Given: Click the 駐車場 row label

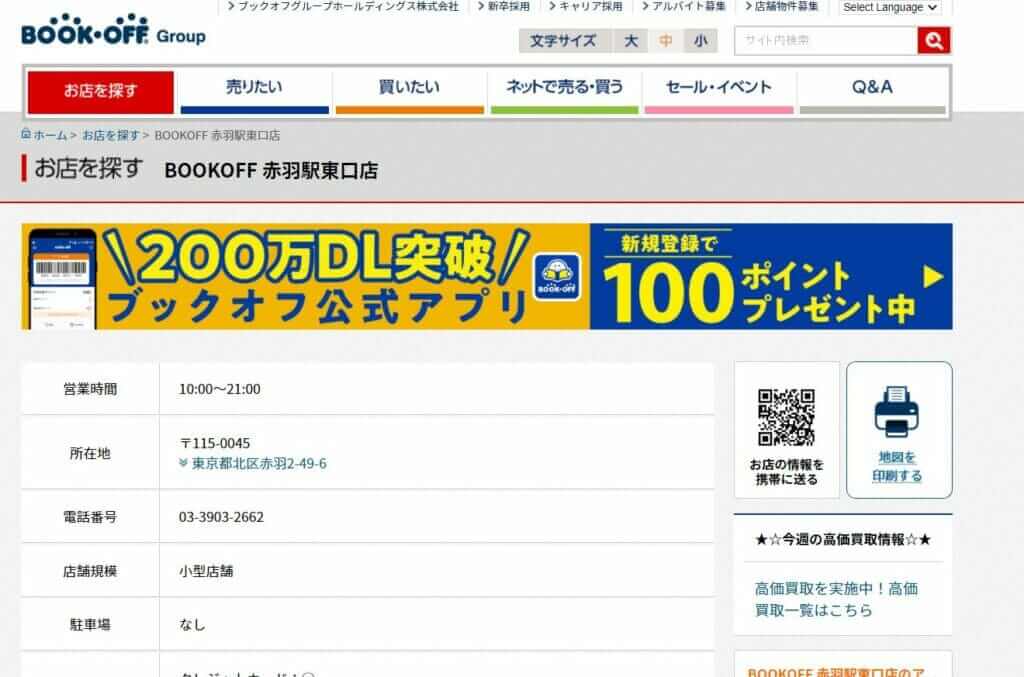Looking at the screenshot, I should point(90,625).
